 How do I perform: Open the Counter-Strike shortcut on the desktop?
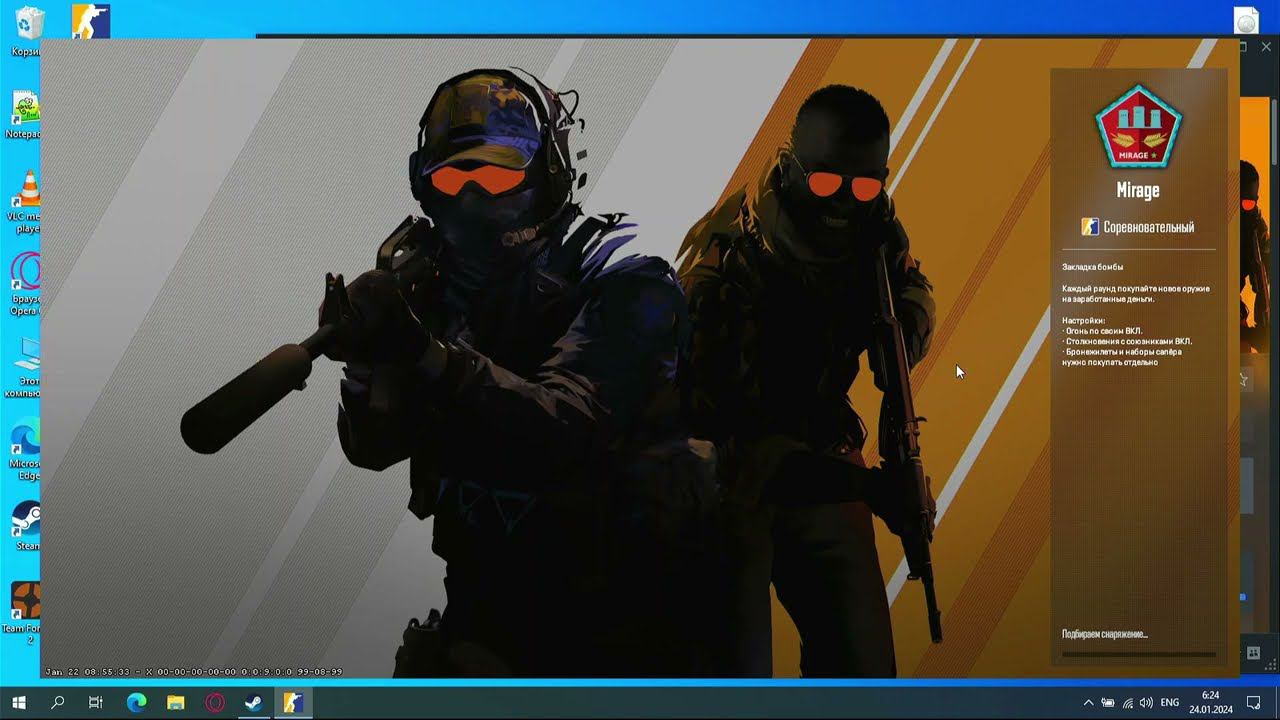(91, 21)
